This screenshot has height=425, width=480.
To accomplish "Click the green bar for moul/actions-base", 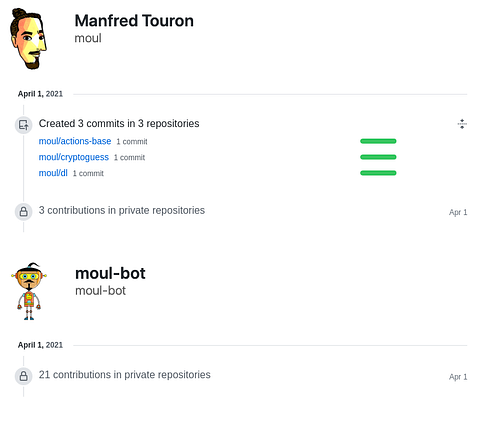I will click(378, 141).
